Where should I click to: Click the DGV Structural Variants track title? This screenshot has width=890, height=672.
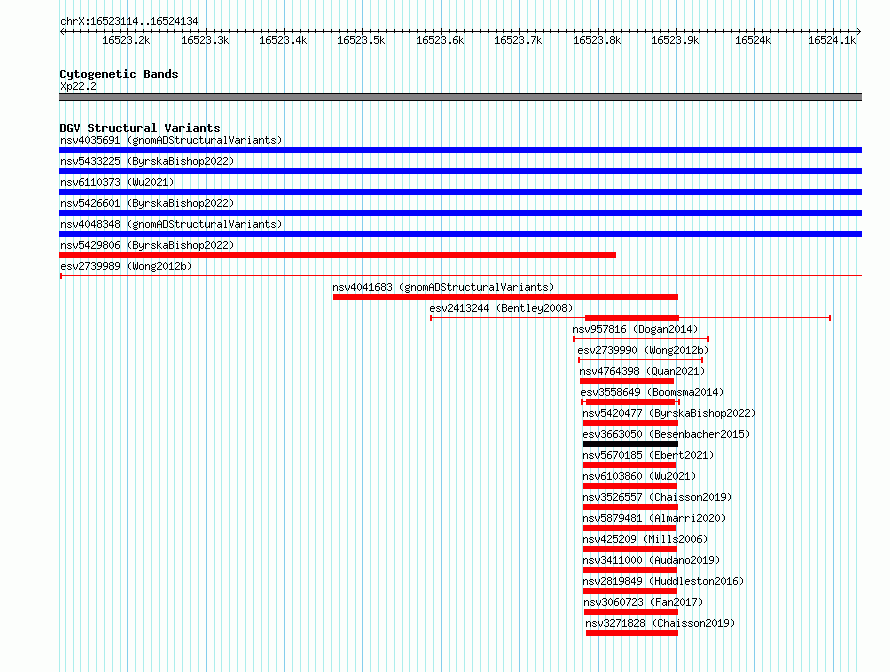pyautogui.click(x=140, y=128)
